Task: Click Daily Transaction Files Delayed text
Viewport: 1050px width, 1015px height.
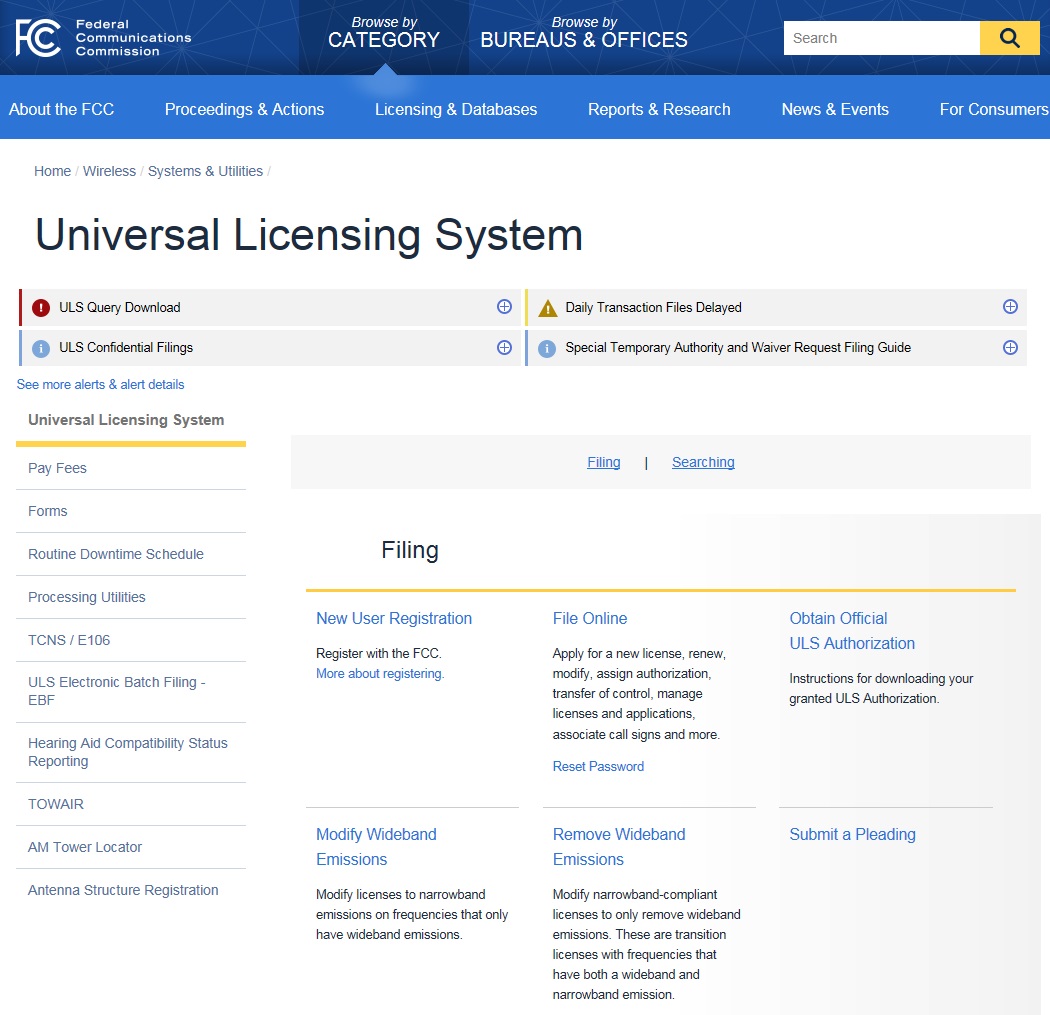Action: tap(654, 307)
